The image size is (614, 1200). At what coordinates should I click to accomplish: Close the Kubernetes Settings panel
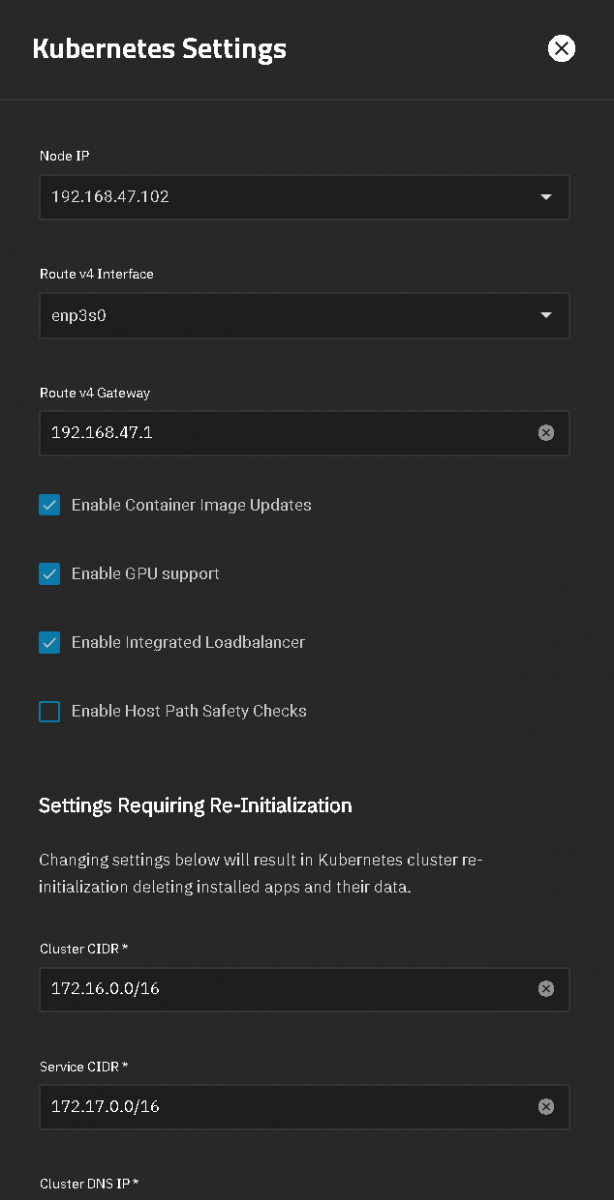point(562,48)
